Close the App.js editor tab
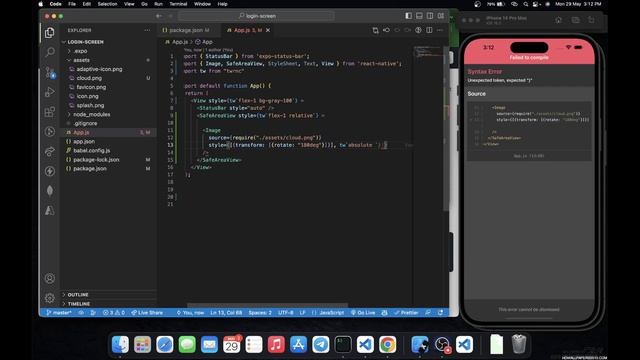 click(268, 30)
